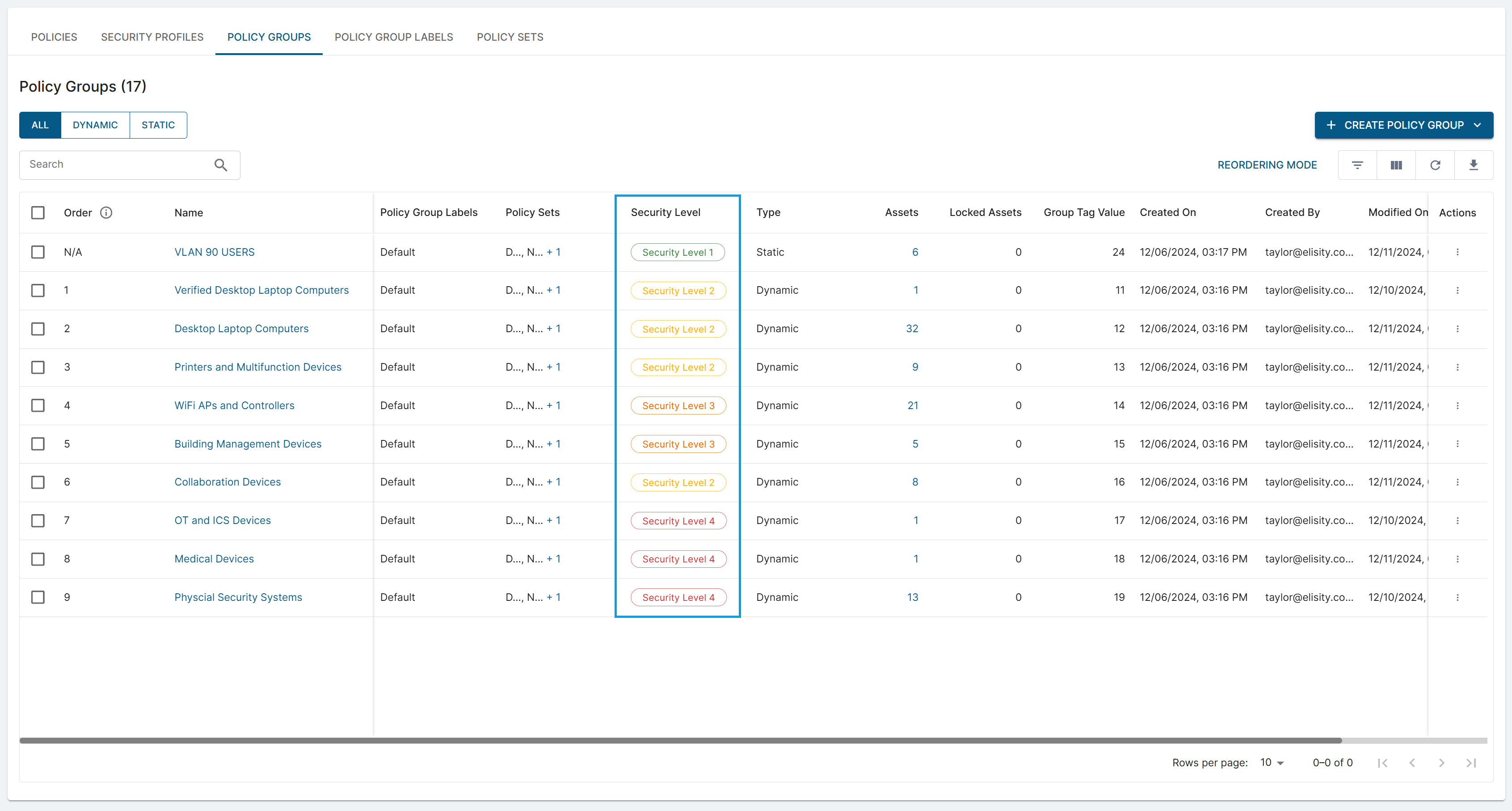Open actions menu for Medical Devices
Viewport: 1512px width, 811px height.
click(x=1457, y=559)
